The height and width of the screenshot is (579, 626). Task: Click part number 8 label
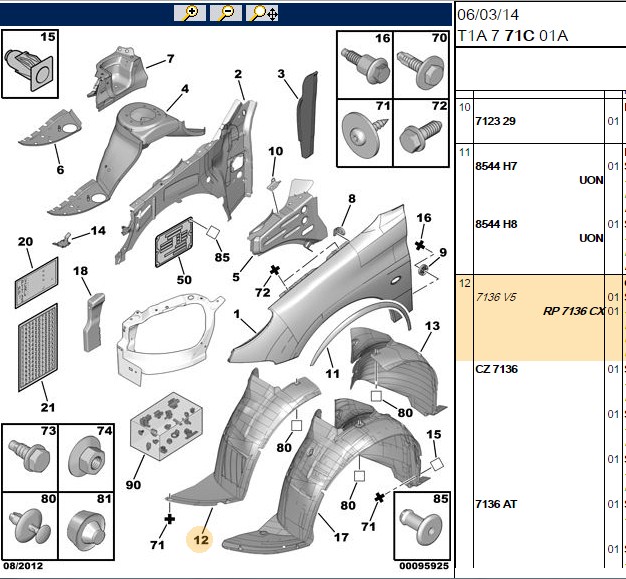pos(351,198)
